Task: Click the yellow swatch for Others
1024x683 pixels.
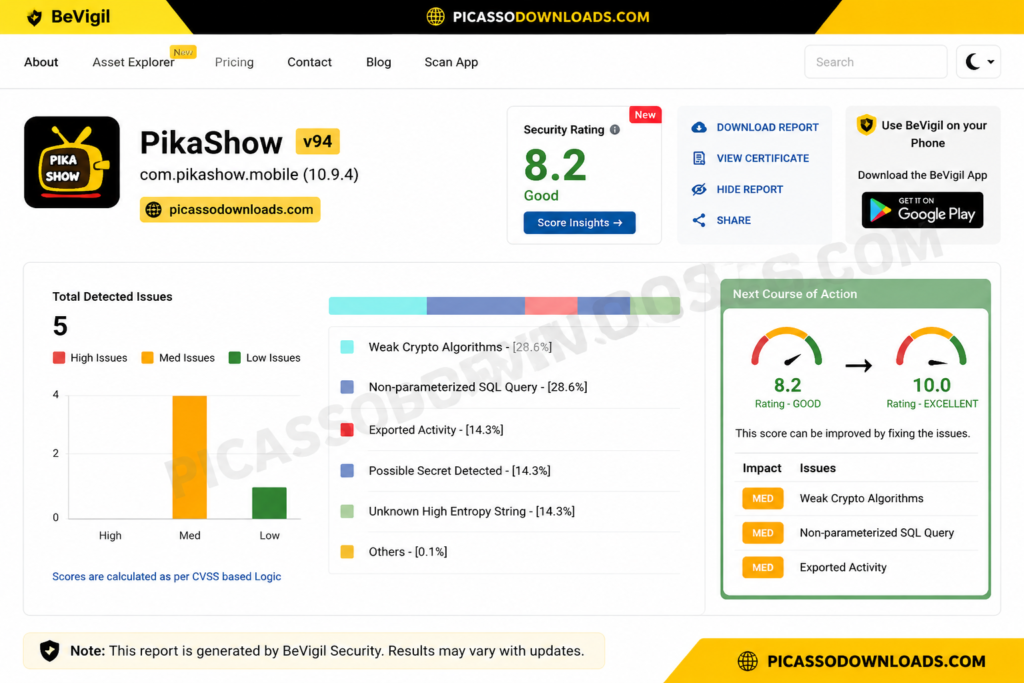Action: [347, 552]
